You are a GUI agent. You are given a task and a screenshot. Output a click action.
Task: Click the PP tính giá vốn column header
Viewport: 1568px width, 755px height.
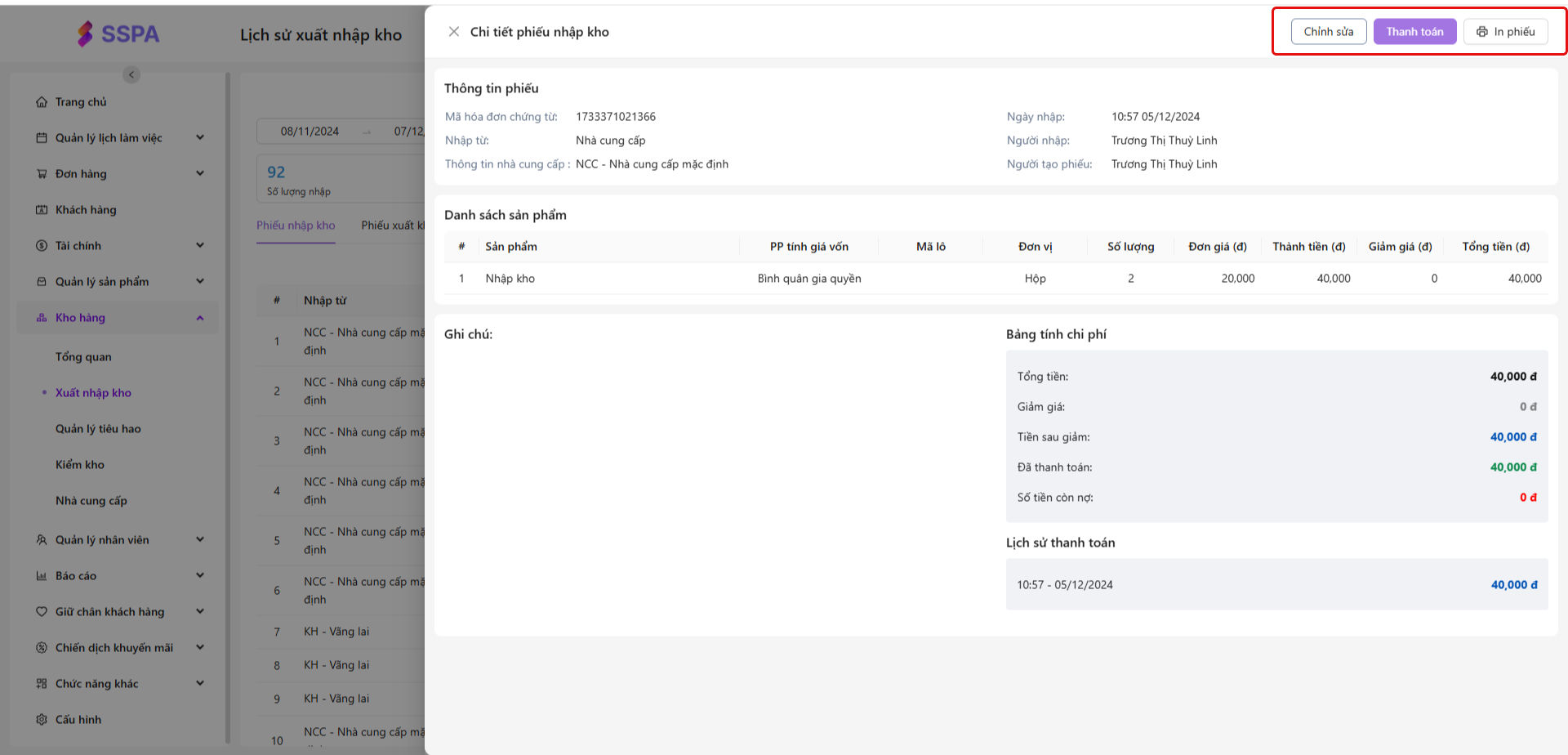808,247
